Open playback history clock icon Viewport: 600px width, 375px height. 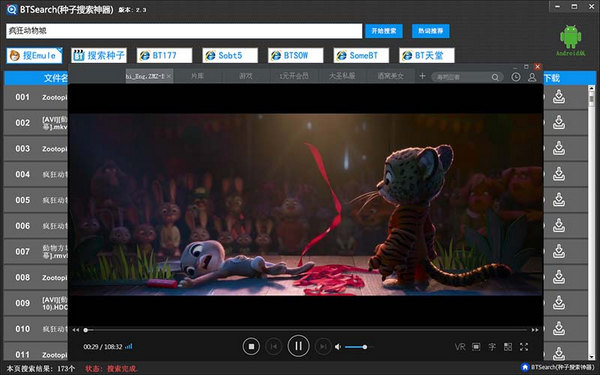click(x=515, y=77)
